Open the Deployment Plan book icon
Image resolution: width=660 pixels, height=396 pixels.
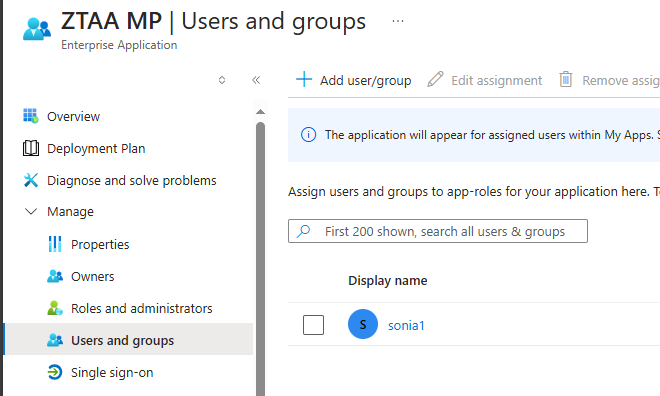31,148
